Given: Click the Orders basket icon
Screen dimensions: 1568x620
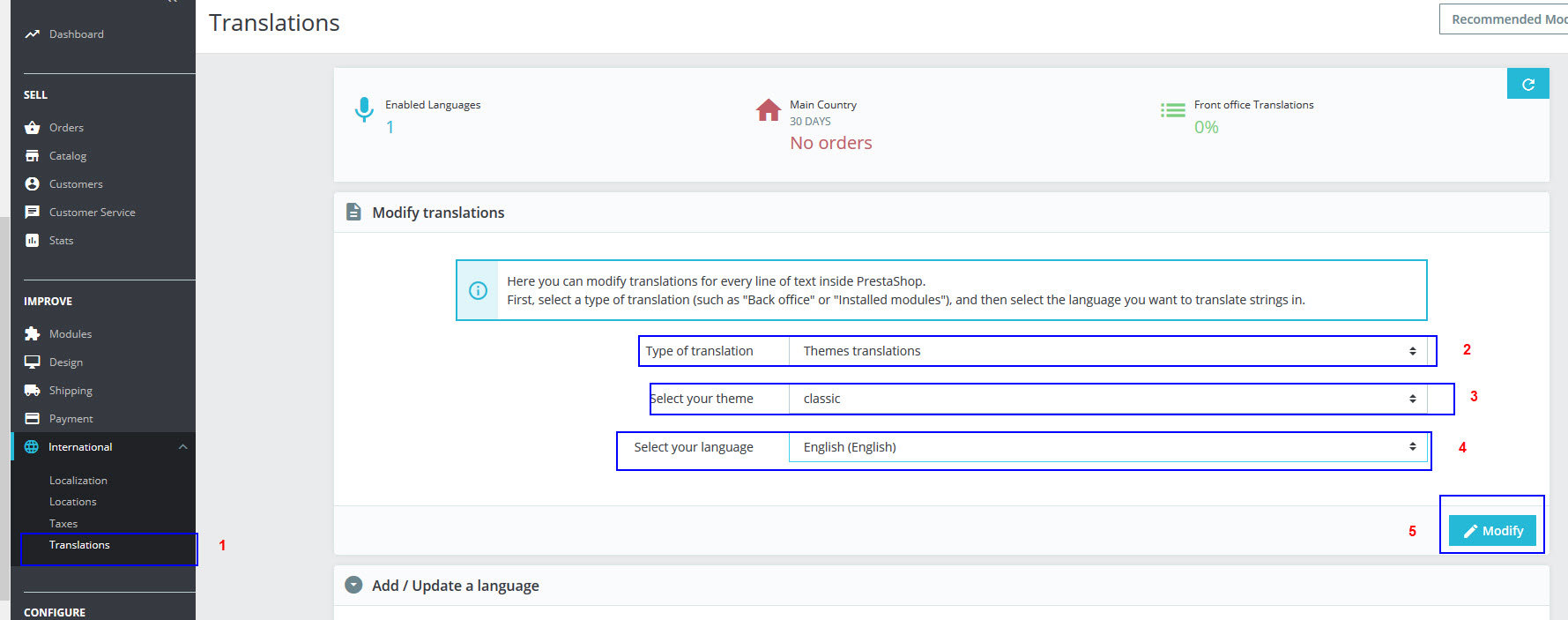Looking at the screenshot, I should pyautogui.click(x=33, y=128).
